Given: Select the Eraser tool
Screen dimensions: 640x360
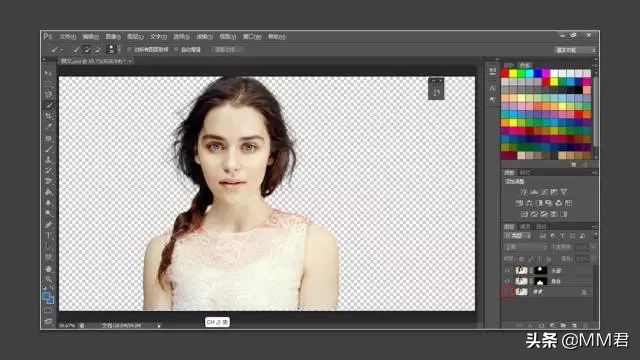Looking at the screenshot, I should [x=48, y=181].
